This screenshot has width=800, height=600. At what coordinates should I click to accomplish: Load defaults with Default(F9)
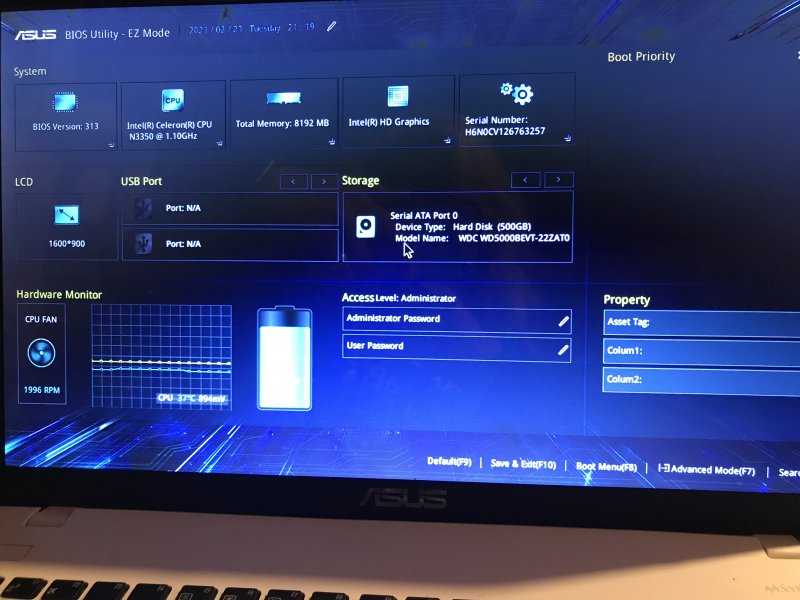pyautogui.click(x=449, y=461)
